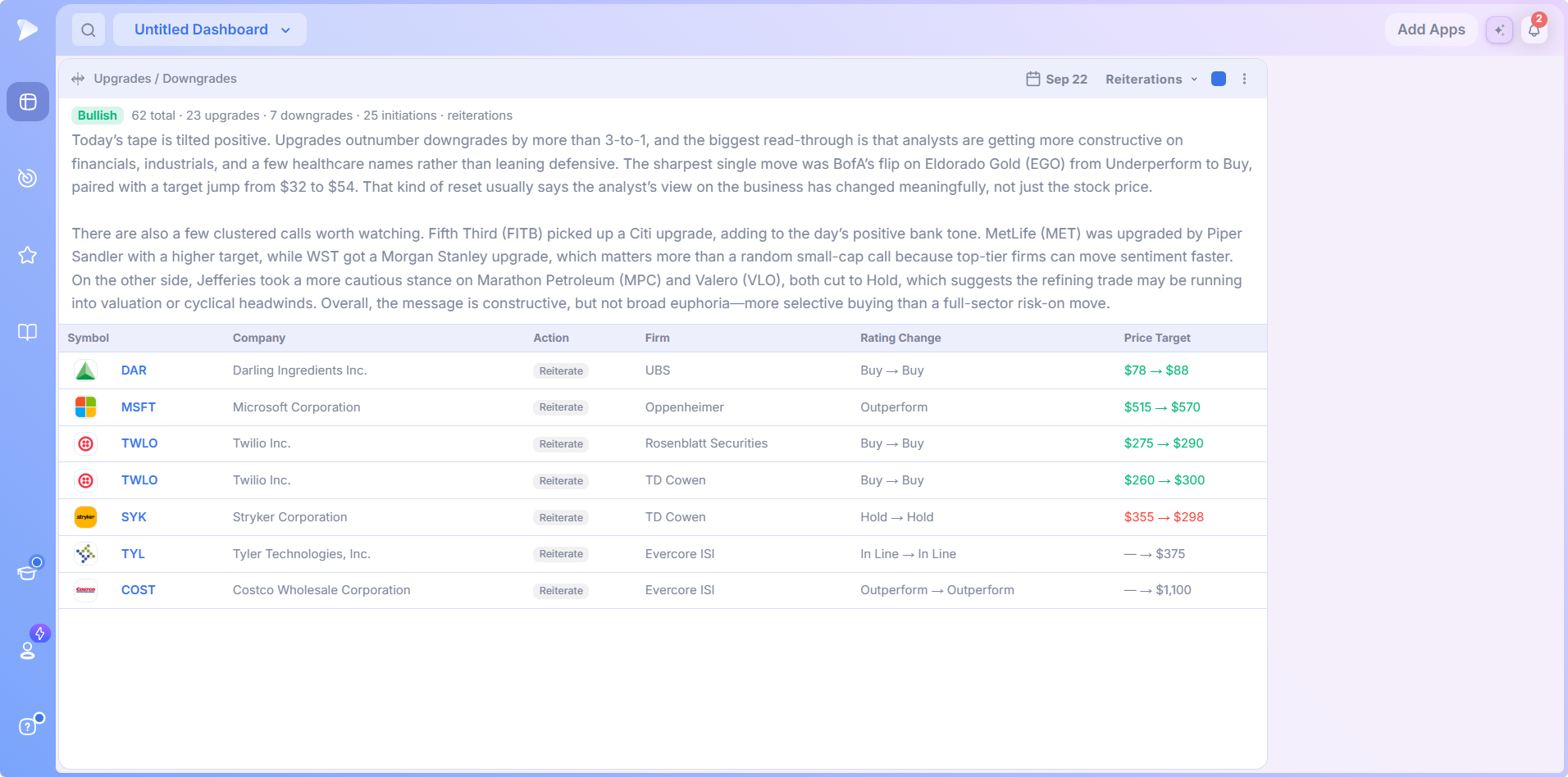The image size is (1568, 777).
Task: Click the drag handle on Upgrades / Downgrades
Action: 78,79
